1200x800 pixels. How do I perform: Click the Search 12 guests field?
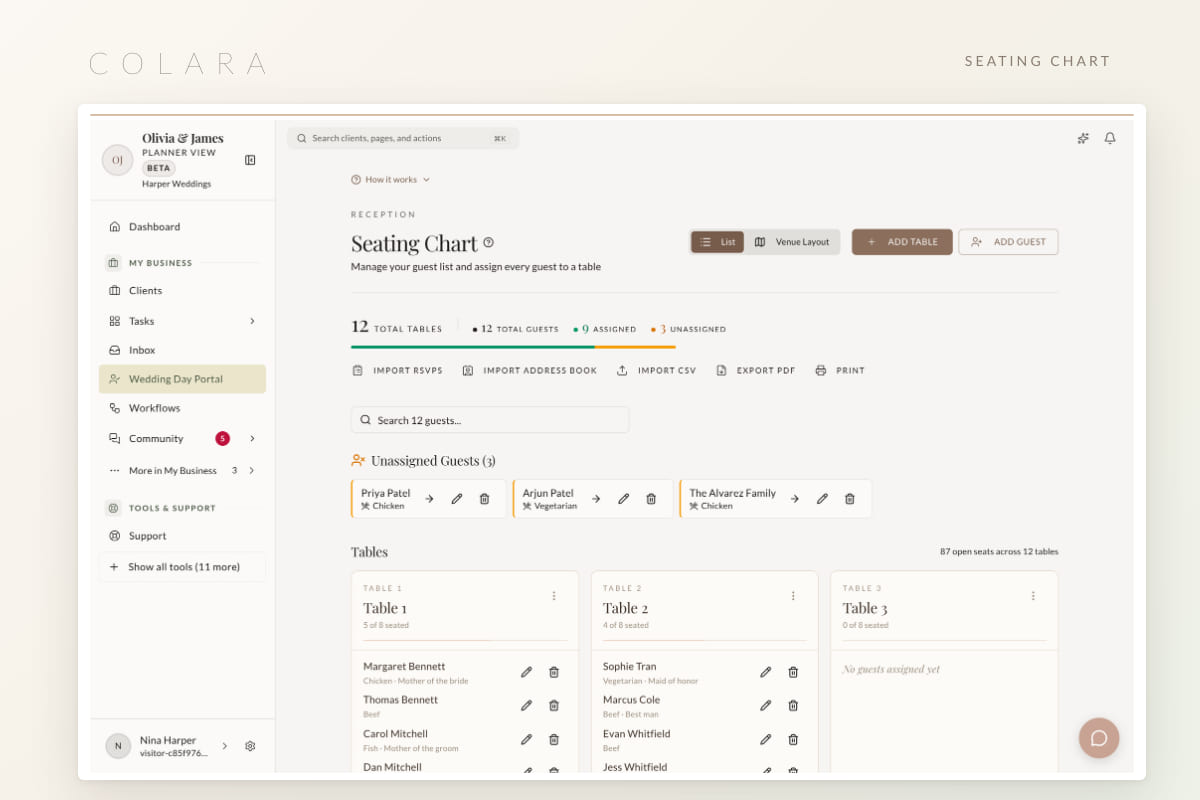pyautogui.click(x=490, y=420)
